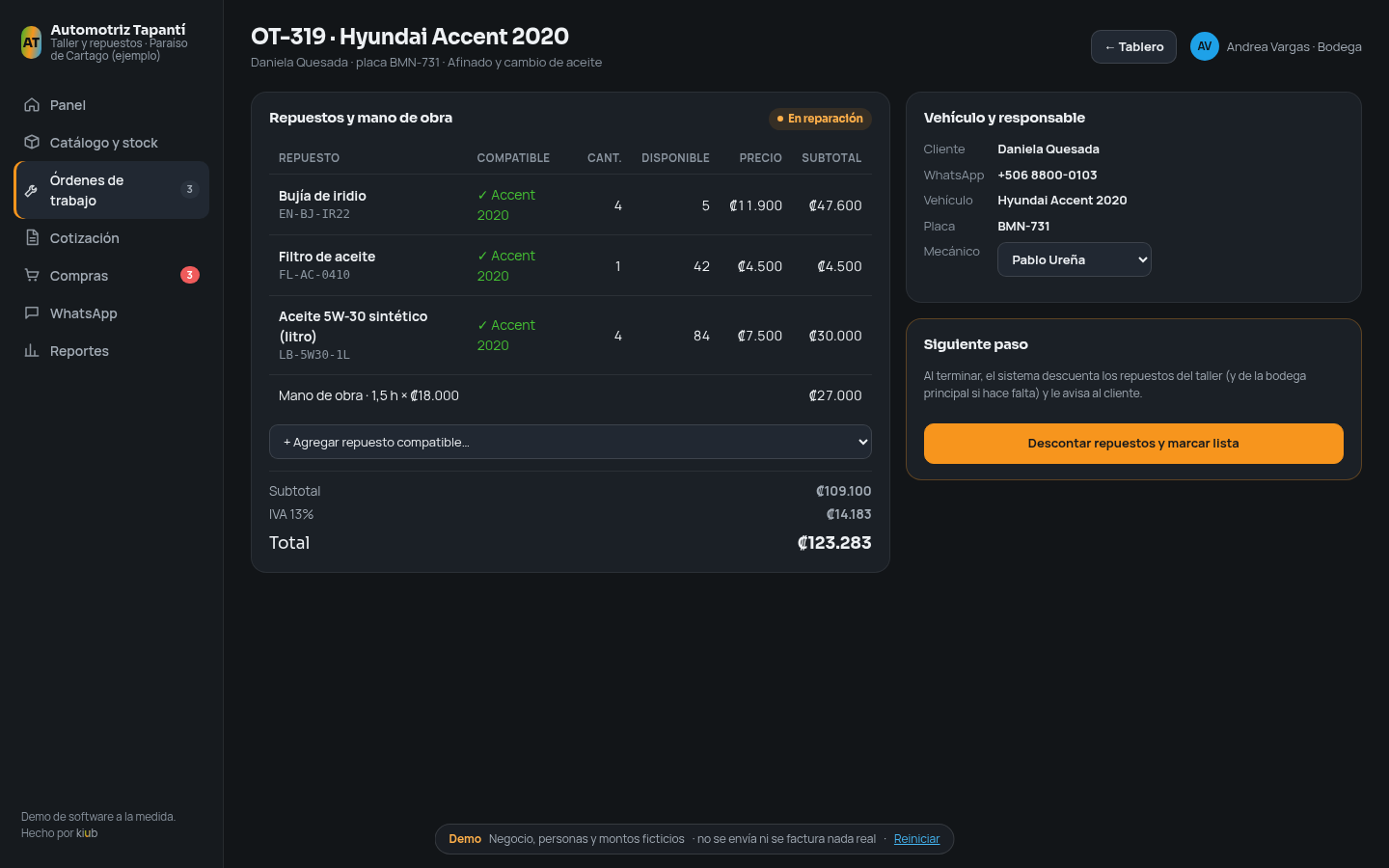The height and width of the screenshot is (868, 1389).
Task: Click the WhatsApp number +506 8800-0103
Action: coord(1048,175)
